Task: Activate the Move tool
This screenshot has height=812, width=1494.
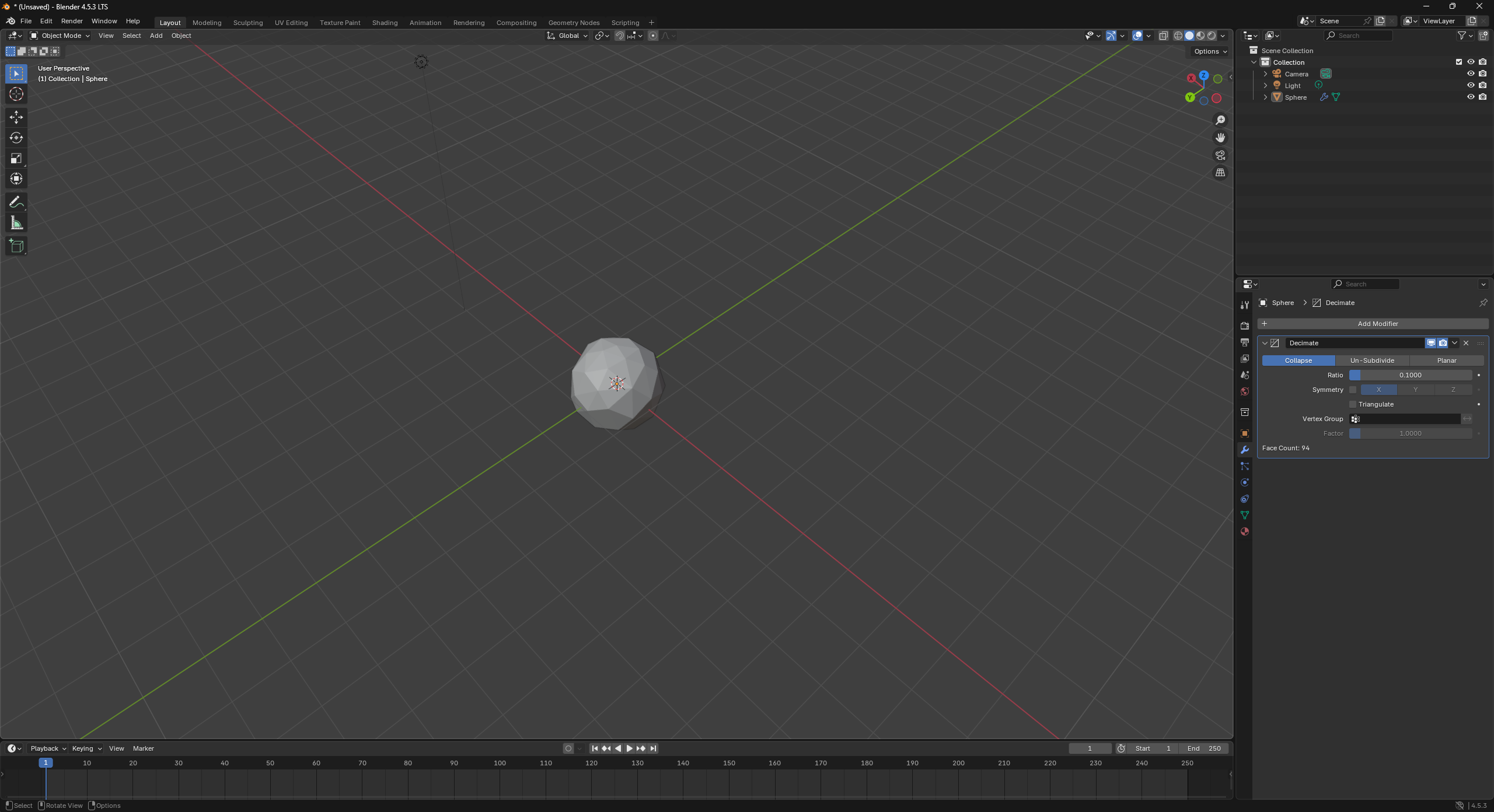Action: tap(16, 117)
